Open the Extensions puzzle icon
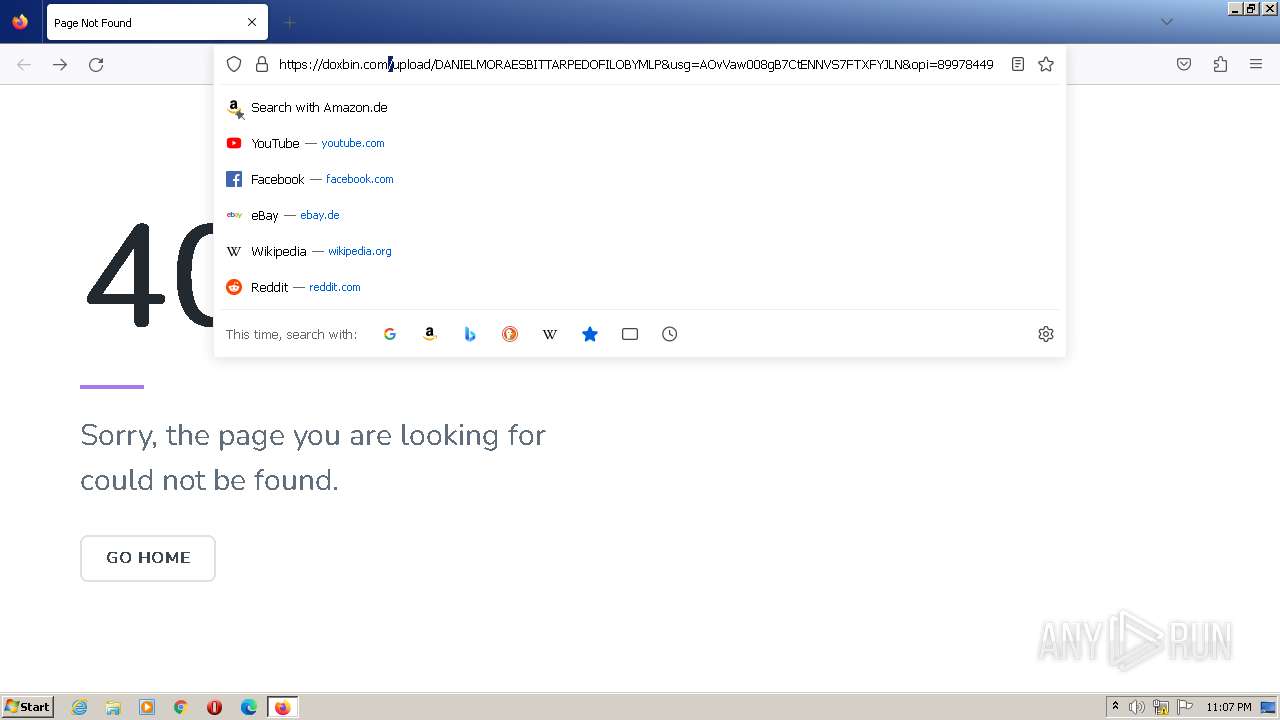The width and height of the screenshot is (1280, 720). tap(1220, 64)
